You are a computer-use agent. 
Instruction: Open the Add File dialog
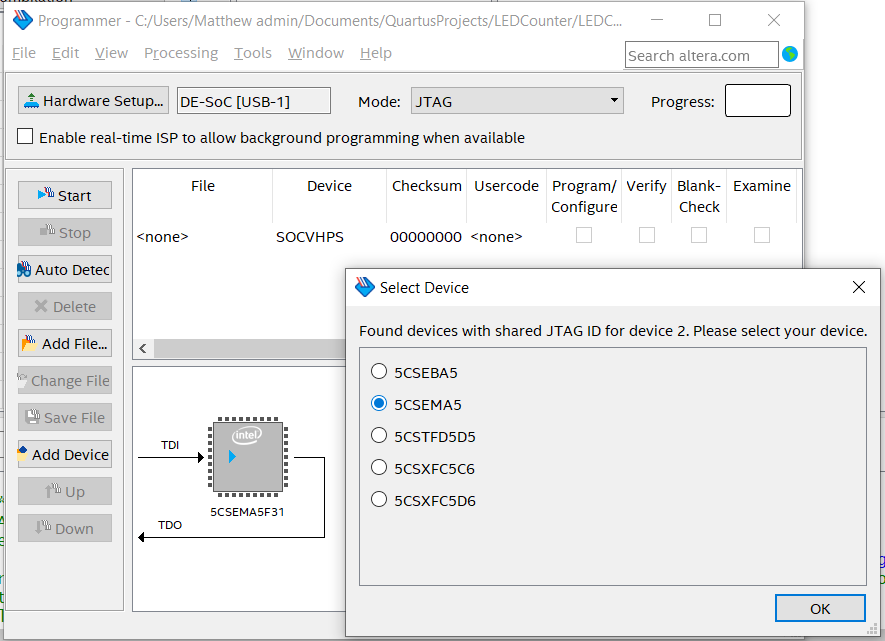click(x=65, y=344)
